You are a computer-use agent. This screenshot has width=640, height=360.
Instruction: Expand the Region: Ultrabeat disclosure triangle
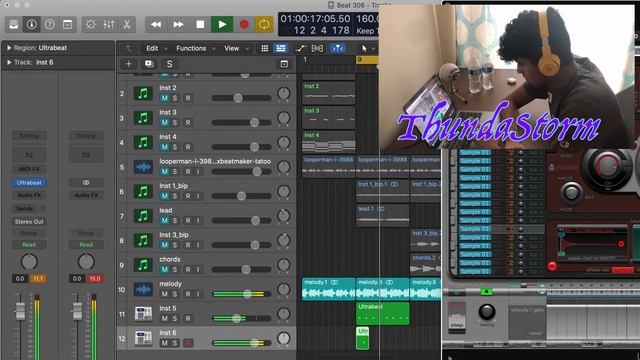(9, 48)
